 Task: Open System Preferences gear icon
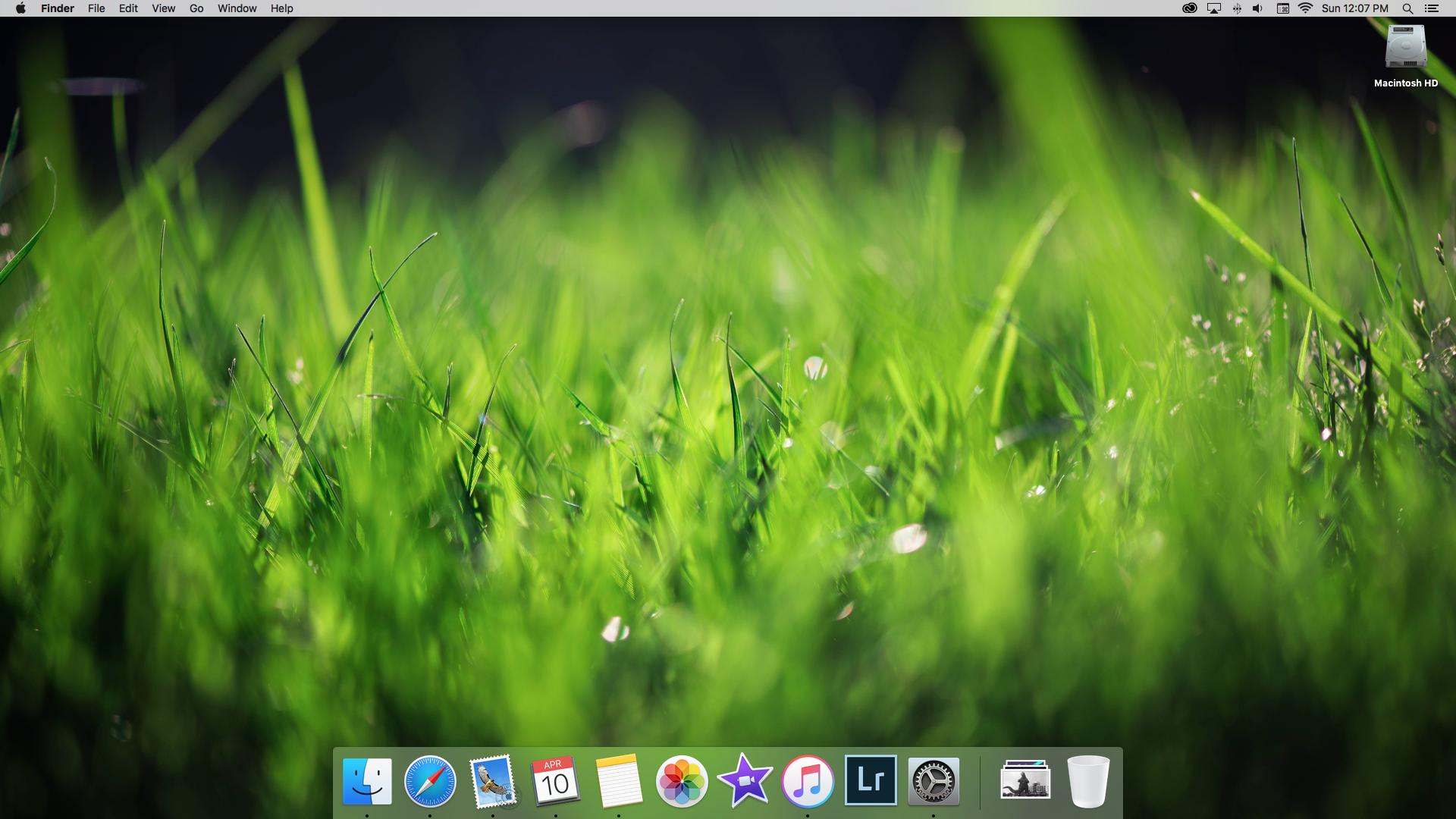pyautogui.click(x=934, y=781)
